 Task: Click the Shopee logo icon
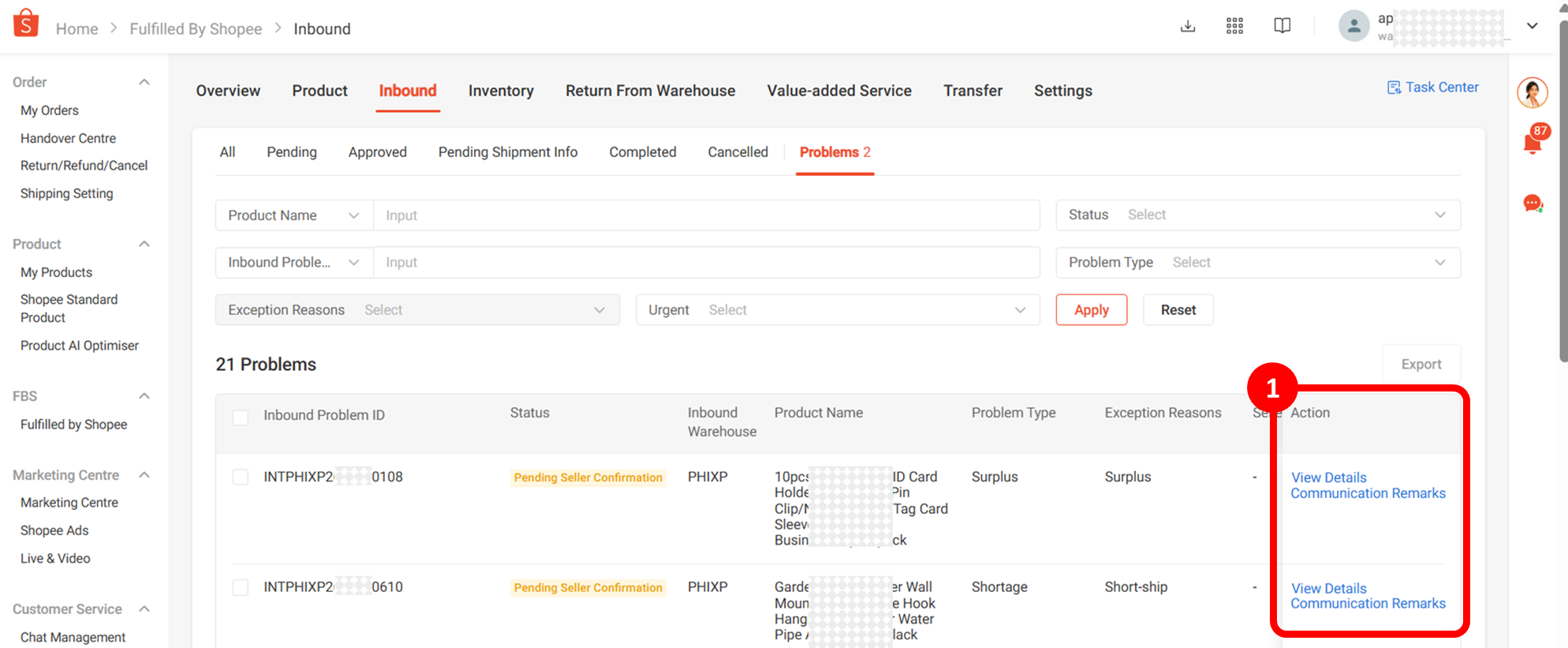[26, 24]
